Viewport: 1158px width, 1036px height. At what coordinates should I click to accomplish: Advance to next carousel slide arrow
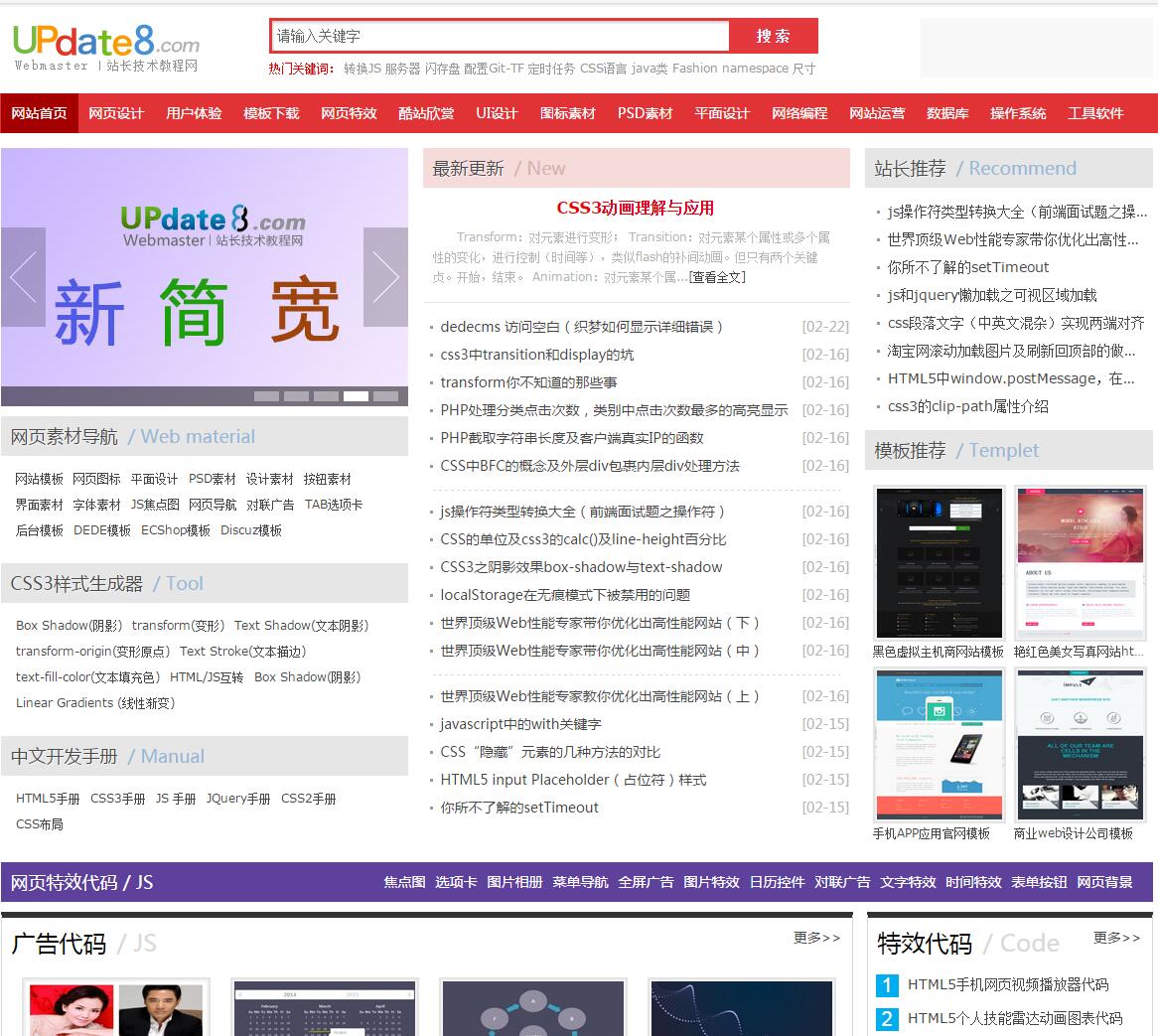pyautogui.click(x=385, y=277)
